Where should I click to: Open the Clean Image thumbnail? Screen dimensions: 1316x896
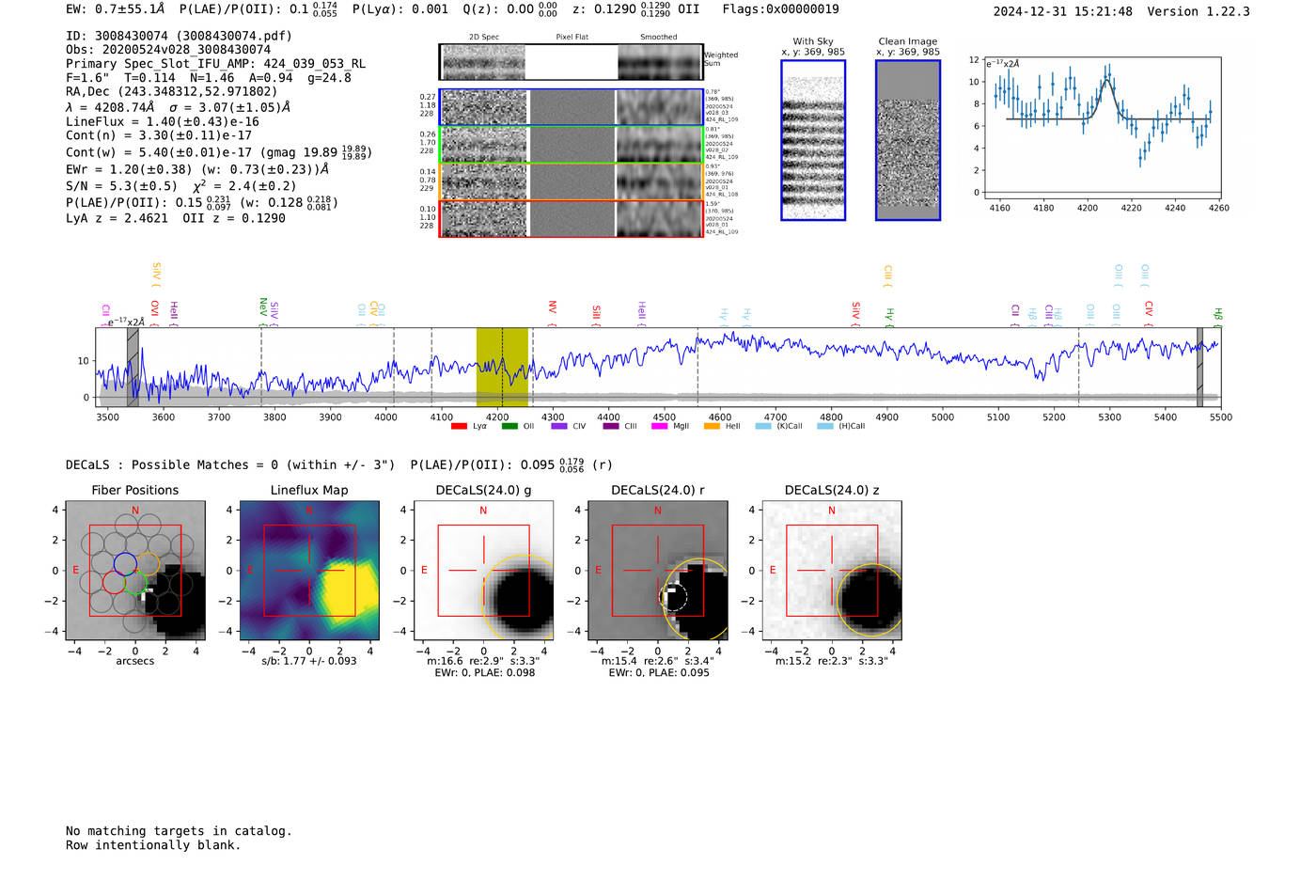tap(907, 141)
